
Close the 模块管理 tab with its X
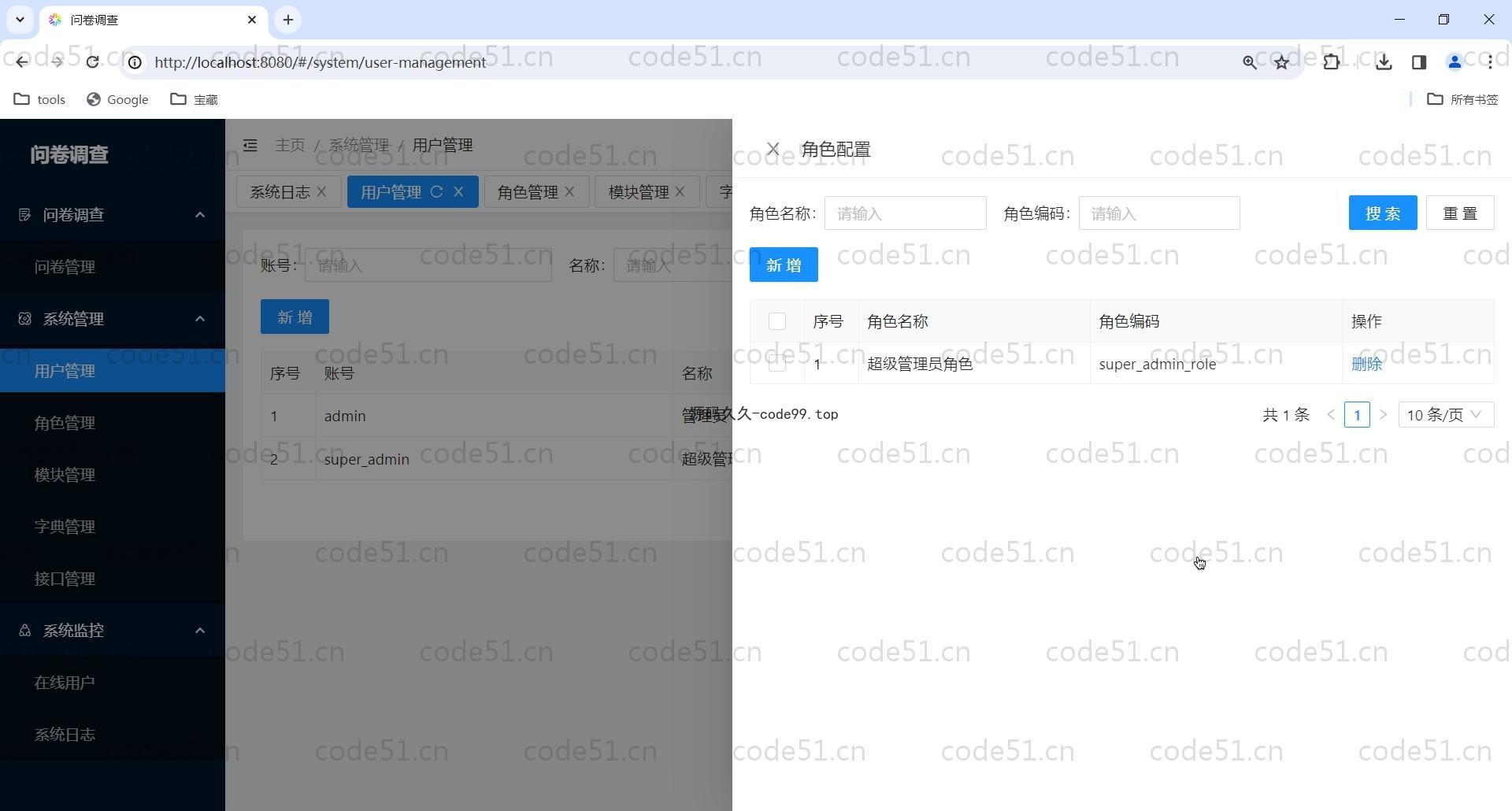point(680,192)
